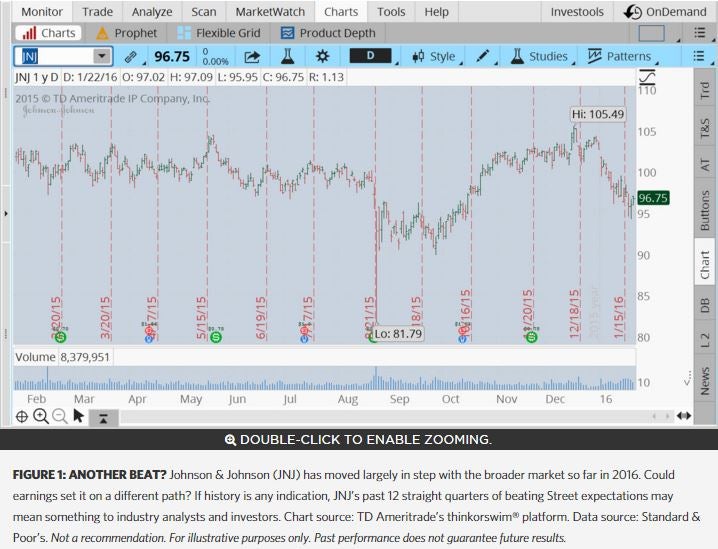Click the 1/15/16 expiration date marker

(x=619, y=317)
